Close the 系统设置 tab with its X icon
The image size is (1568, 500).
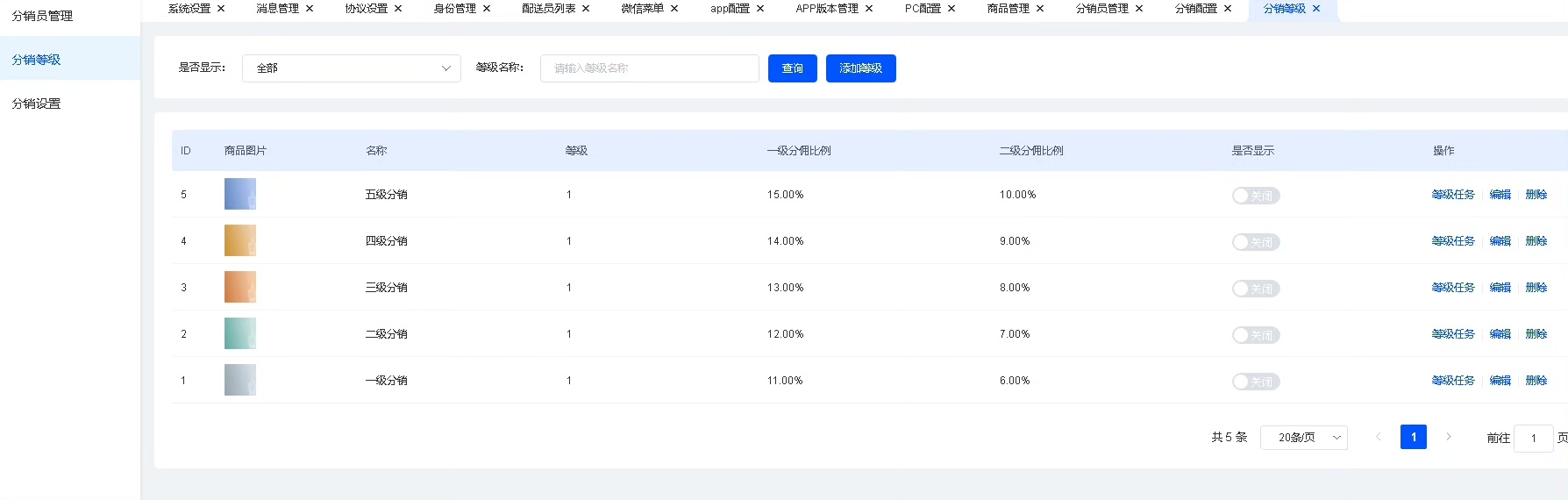tap(221, 9)
